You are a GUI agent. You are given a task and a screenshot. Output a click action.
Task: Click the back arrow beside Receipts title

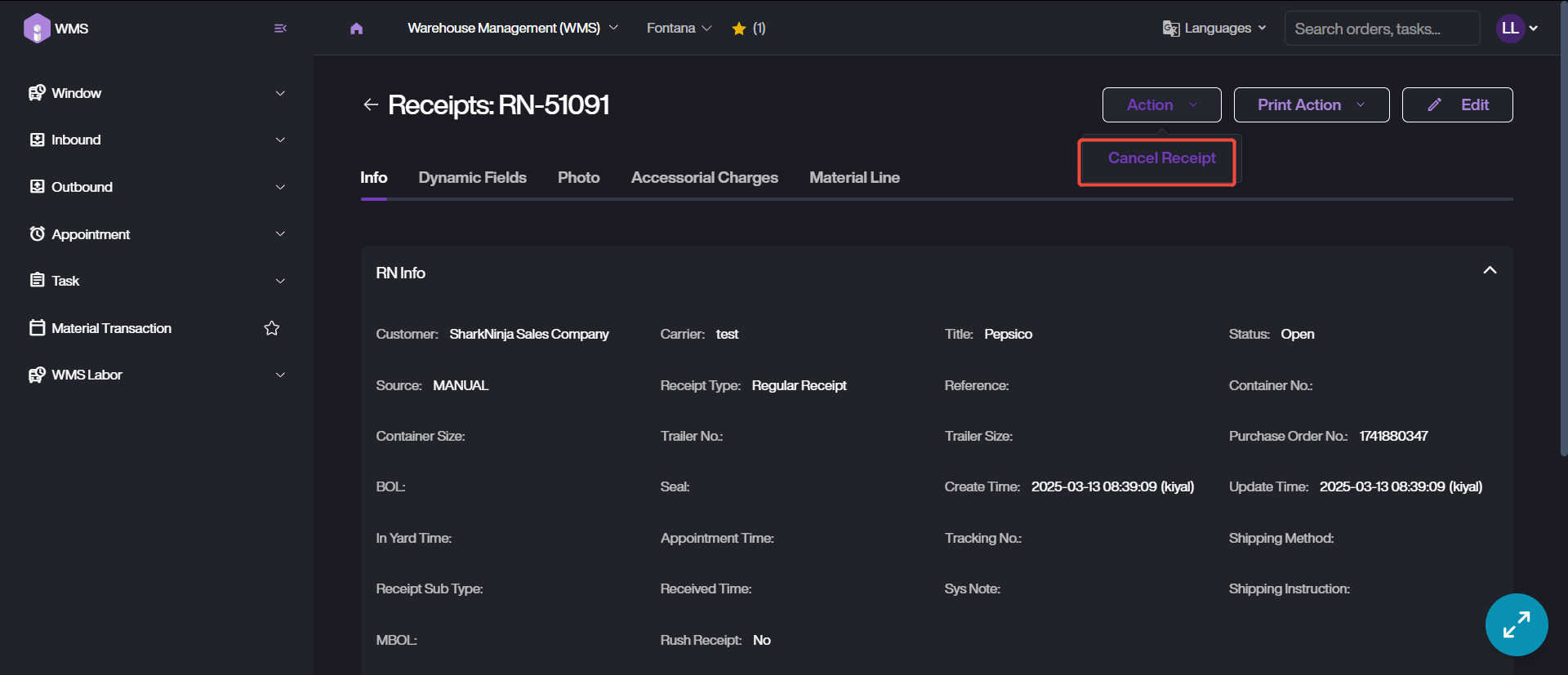pos(371,104)
